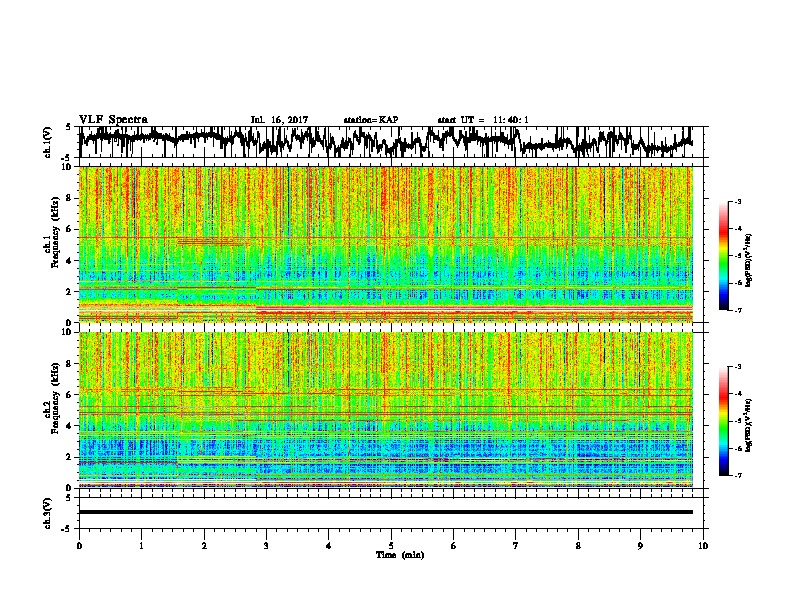
Task: Click time axis tick label "10"
Action: click(x=703, y=546)
